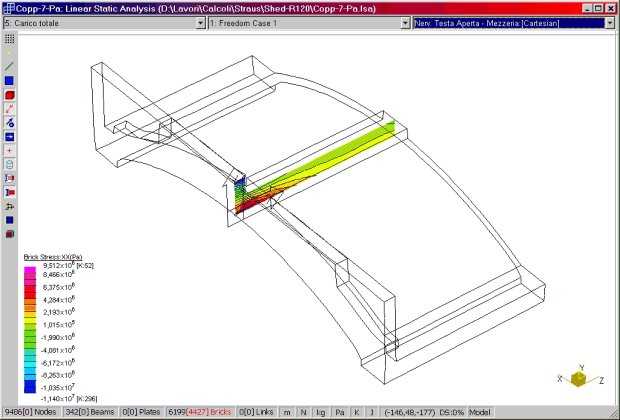Toggle the Nodes counter in status bar
The height and width of the screenshot is (420, 620).
click(x=30, y=412)
